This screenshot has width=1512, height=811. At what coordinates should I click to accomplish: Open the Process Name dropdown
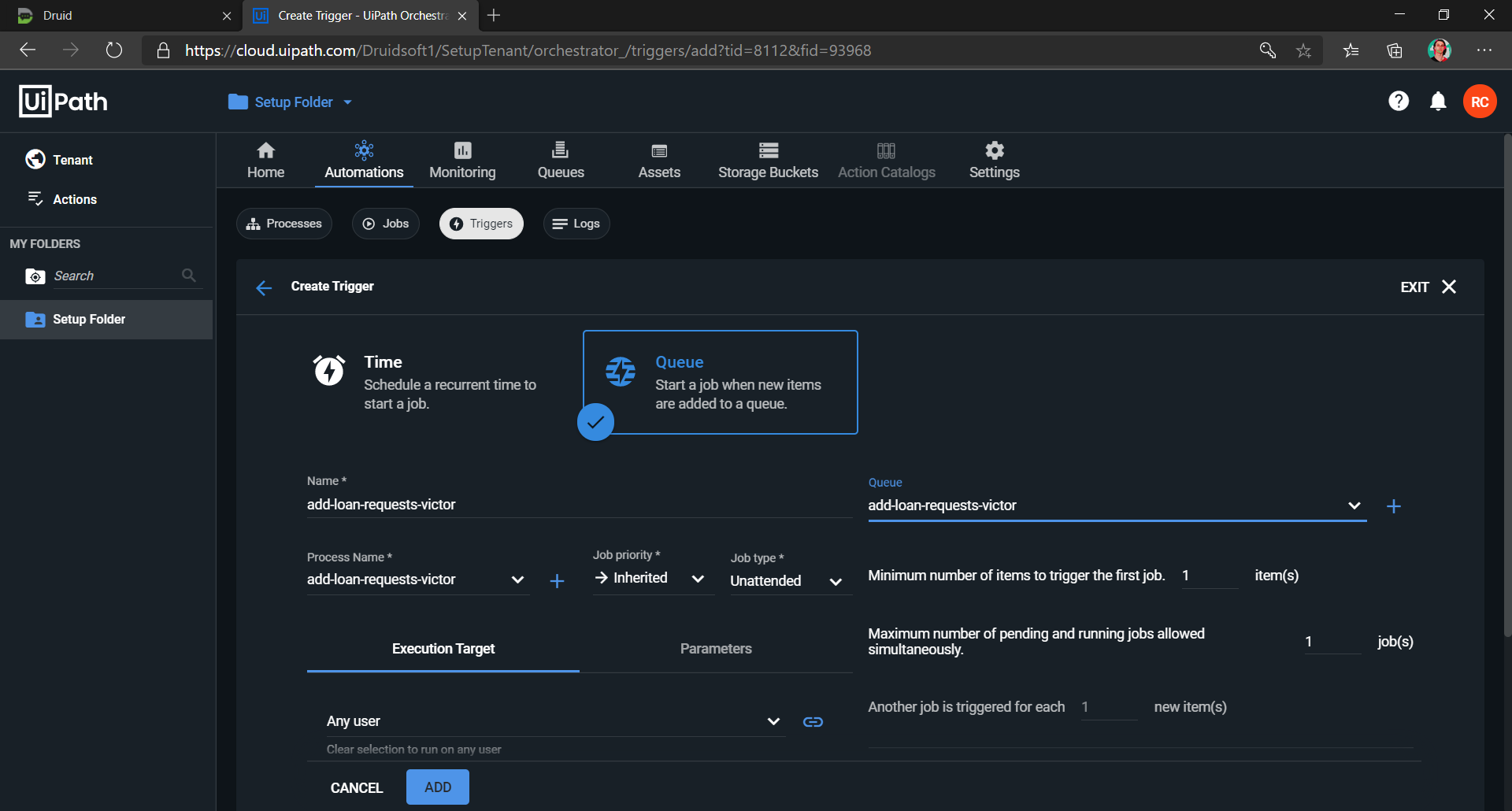click(417, 580)
